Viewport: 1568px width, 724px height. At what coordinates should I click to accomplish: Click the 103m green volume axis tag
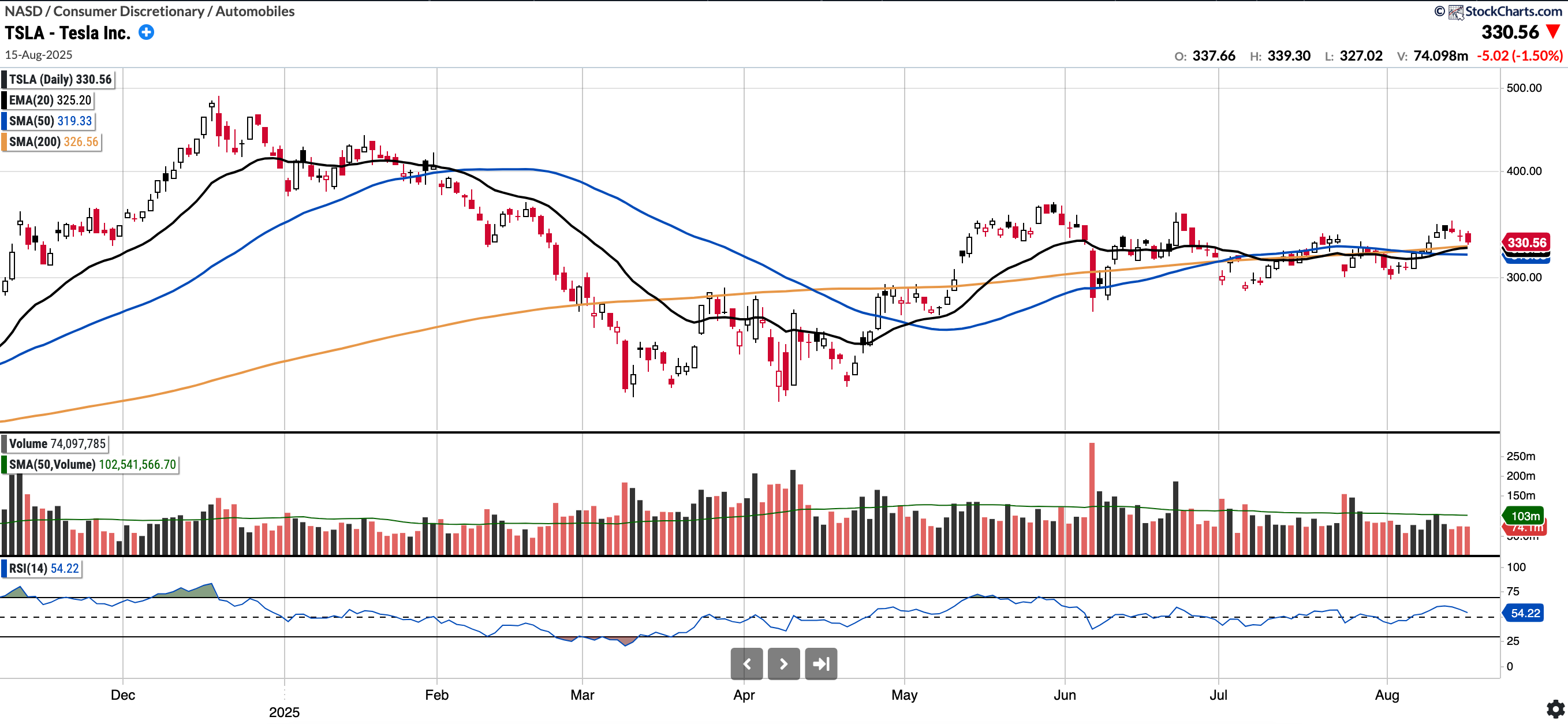pyautogui.click(x=1525, y=516)
